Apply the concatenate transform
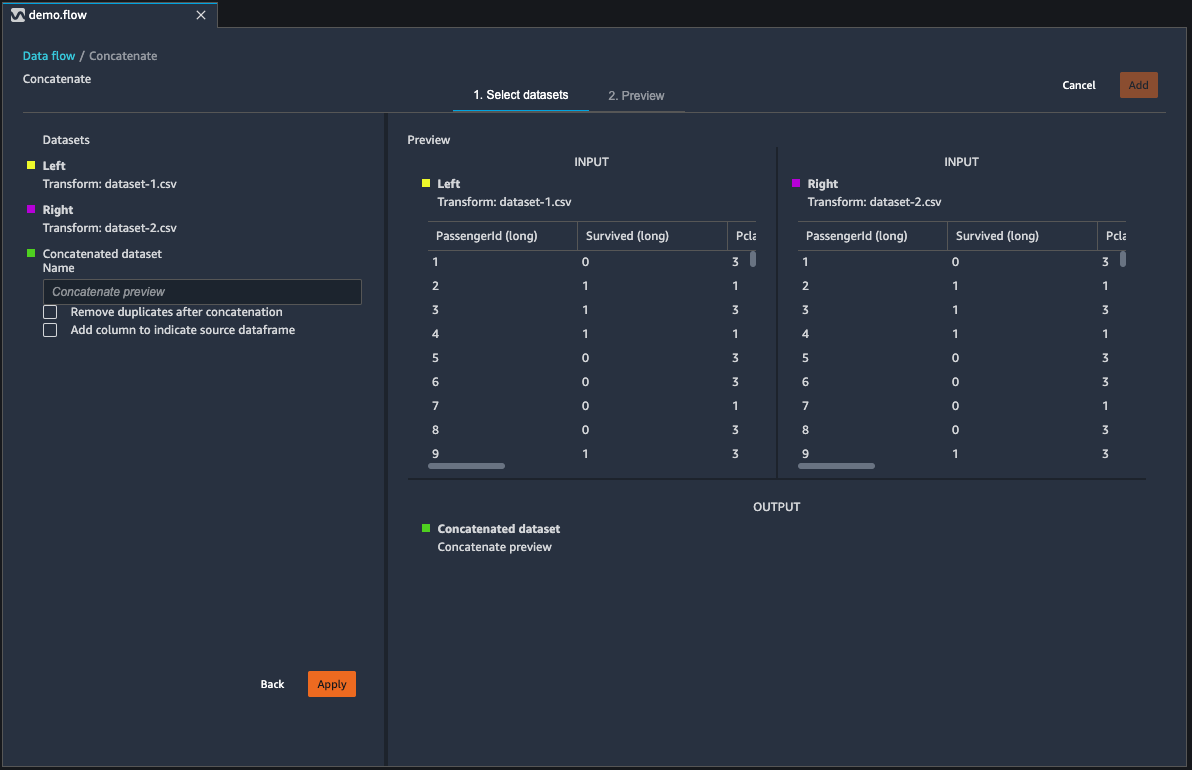 click(x=331, y=684)
